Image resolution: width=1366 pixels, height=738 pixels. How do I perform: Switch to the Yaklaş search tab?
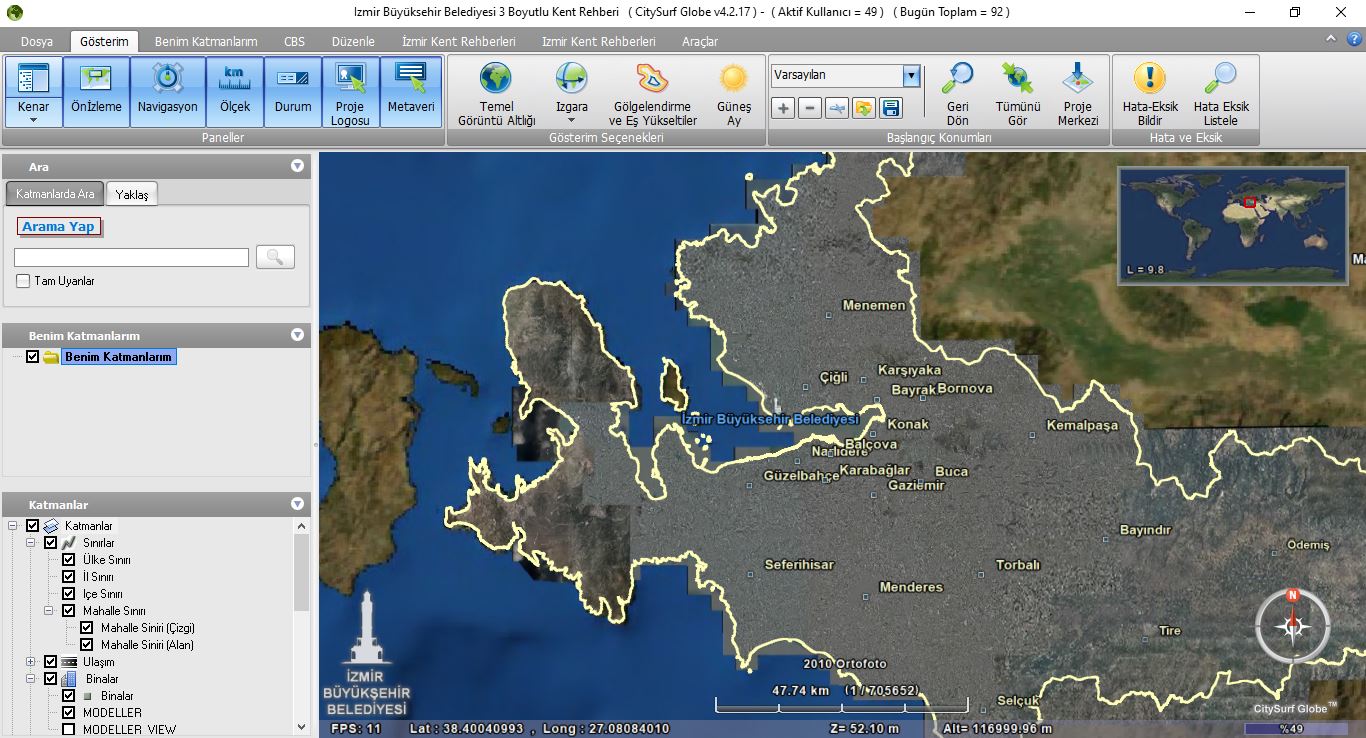click(x=132, y=194)
